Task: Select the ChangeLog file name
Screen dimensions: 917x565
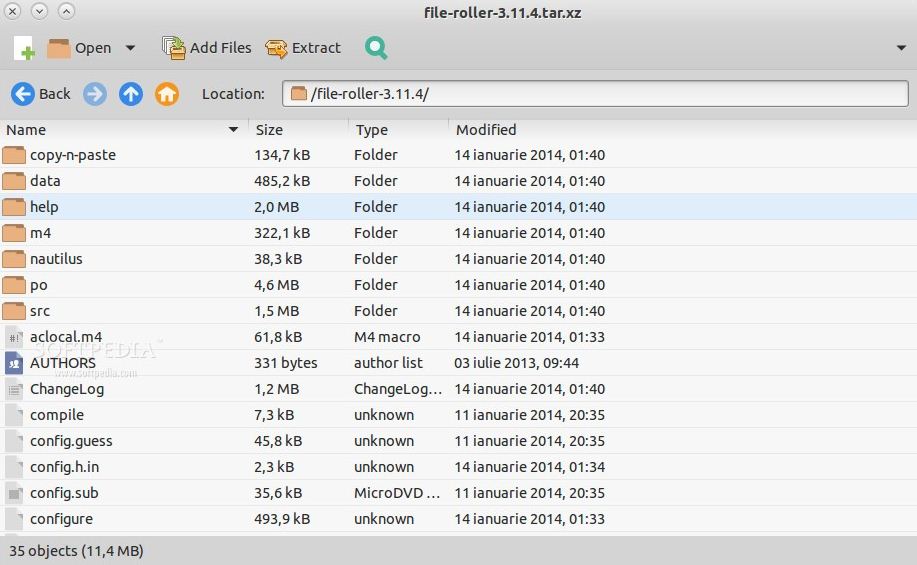Action: [x=67, y=390]
